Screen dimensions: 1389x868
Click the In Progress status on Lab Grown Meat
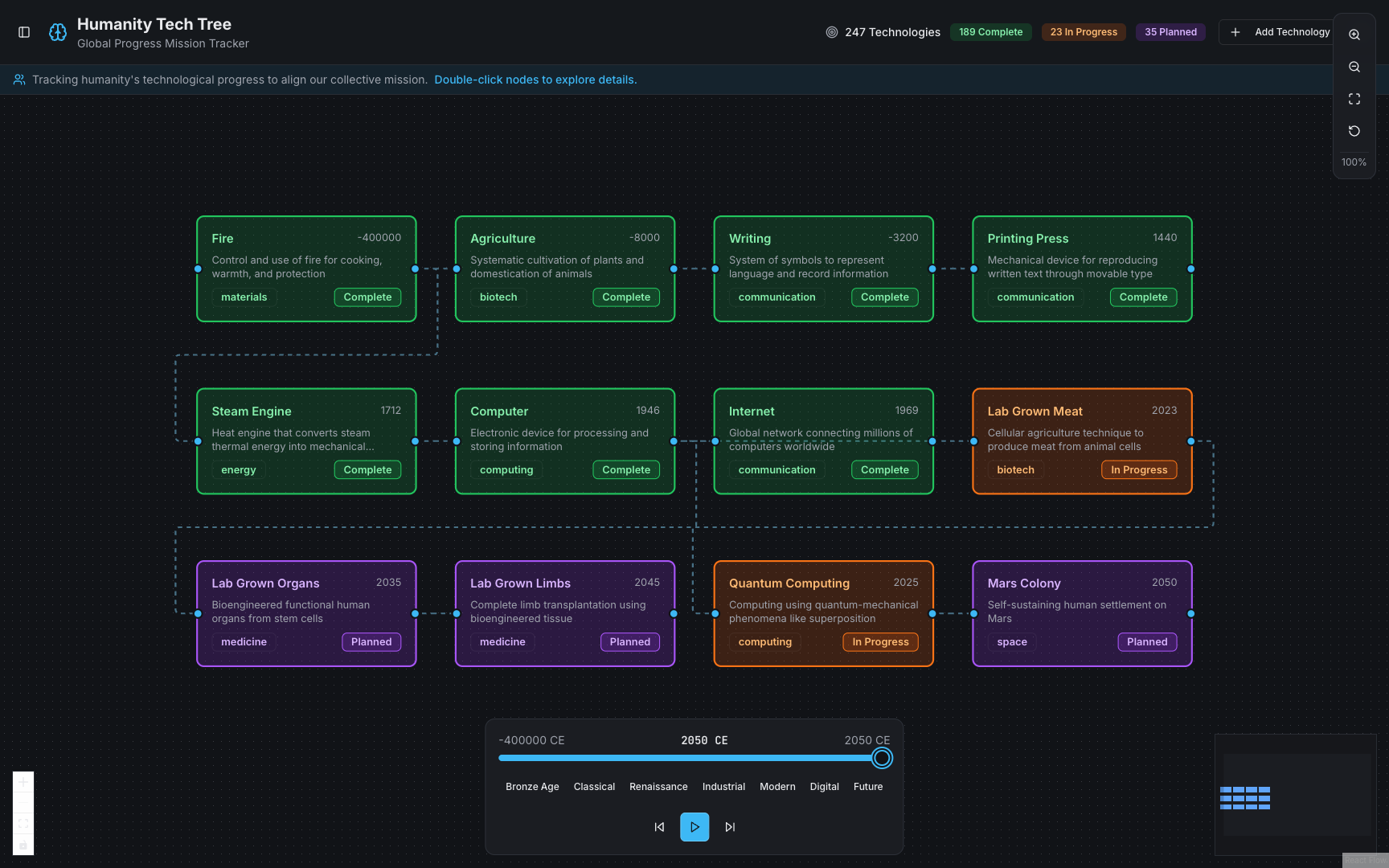pos(1139,470)
